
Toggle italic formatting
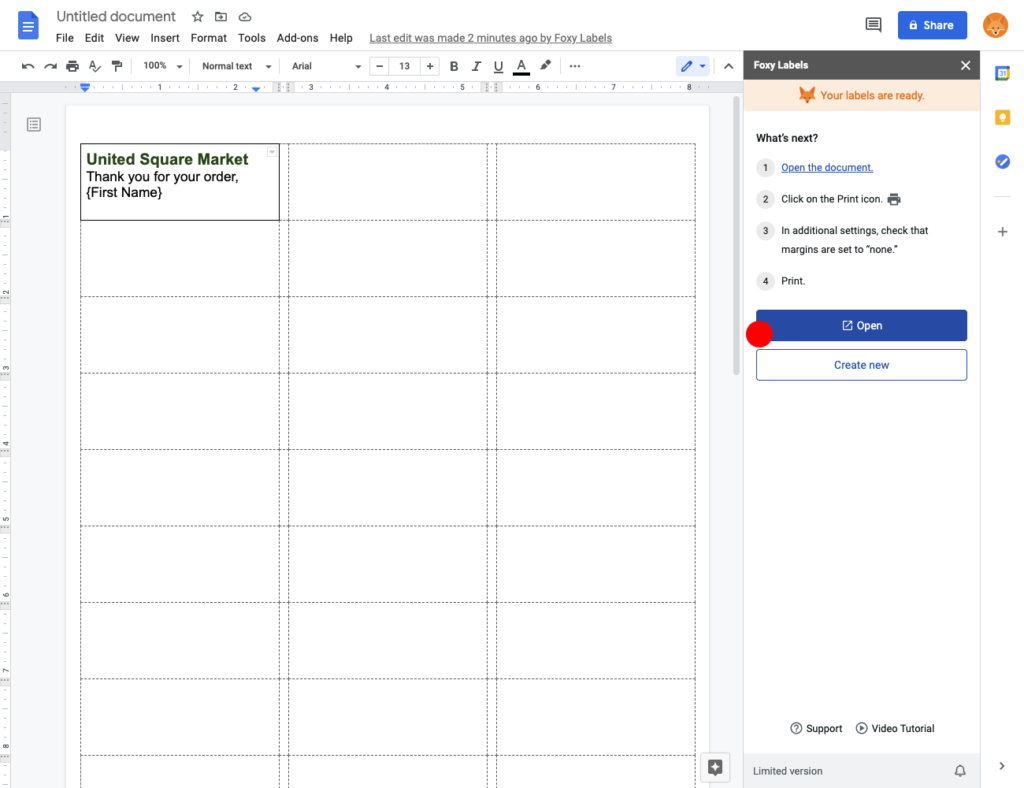pos(476,66)
